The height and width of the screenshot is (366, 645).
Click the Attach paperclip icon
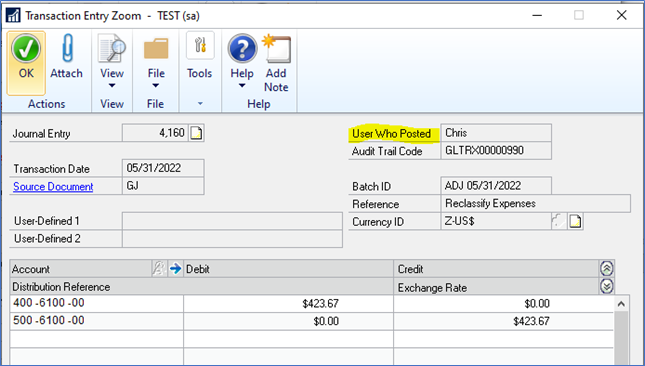pos(67,48)
